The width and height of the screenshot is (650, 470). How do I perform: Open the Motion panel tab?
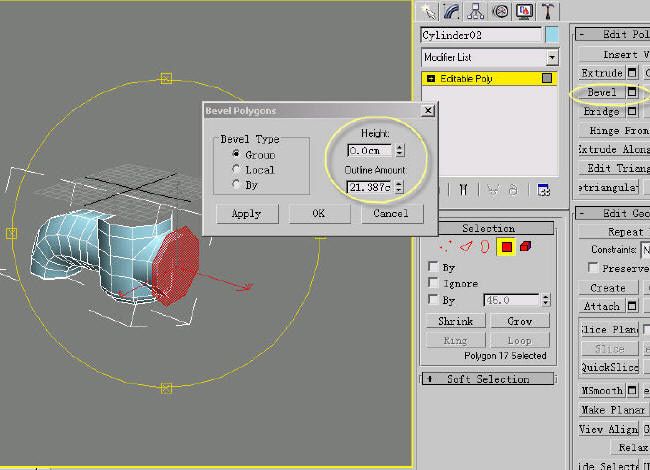pyautogui.click(x=500, y=11)
